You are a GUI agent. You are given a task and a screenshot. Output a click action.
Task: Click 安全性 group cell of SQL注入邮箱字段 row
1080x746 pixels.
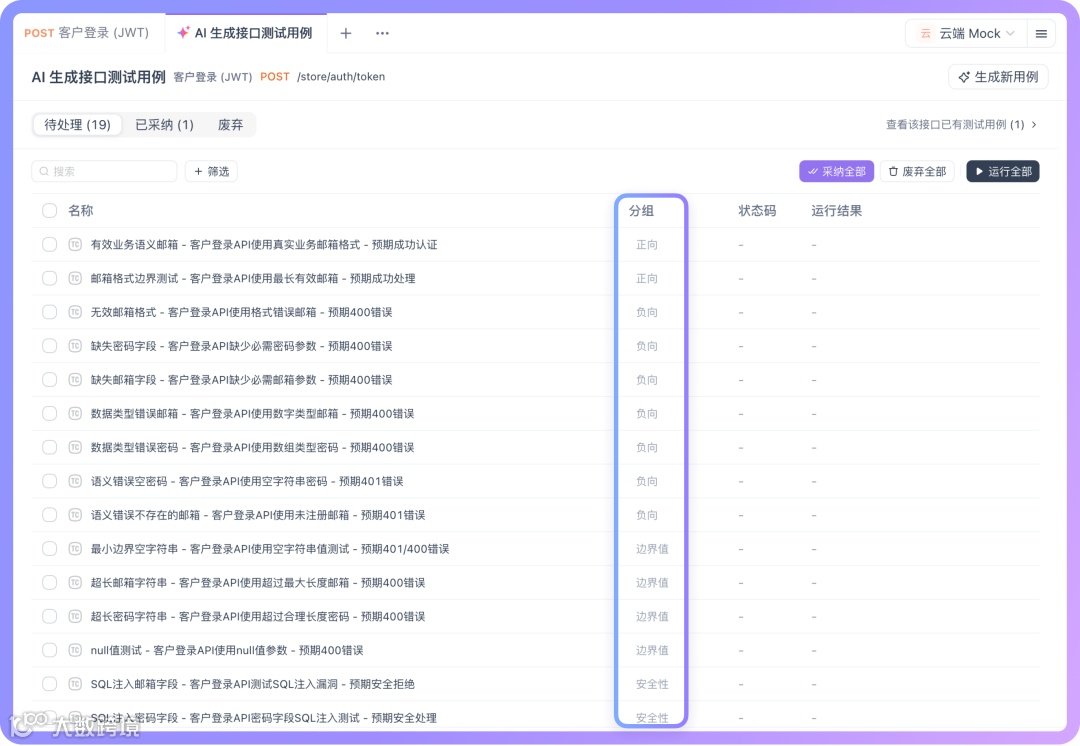click(x=652, y=684)
